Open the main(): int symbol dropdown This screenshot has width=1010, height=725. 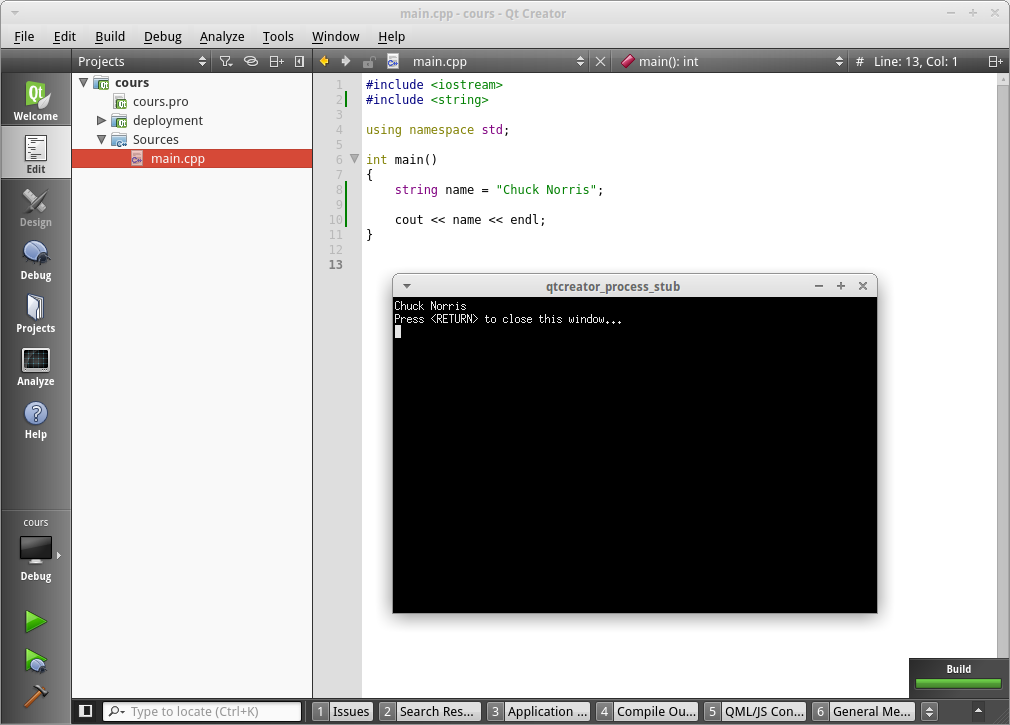point(732,61)
